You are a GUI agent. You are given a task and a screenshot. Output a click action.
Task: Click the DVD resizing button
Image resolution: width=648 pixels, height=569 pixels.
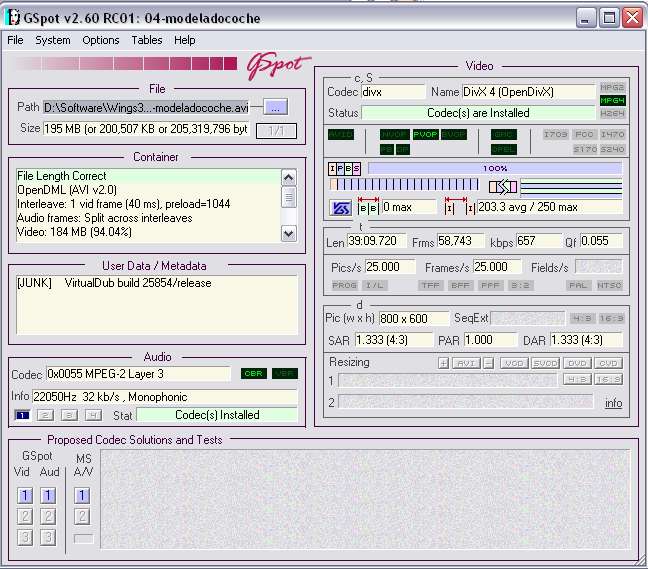tap(577, 363)
